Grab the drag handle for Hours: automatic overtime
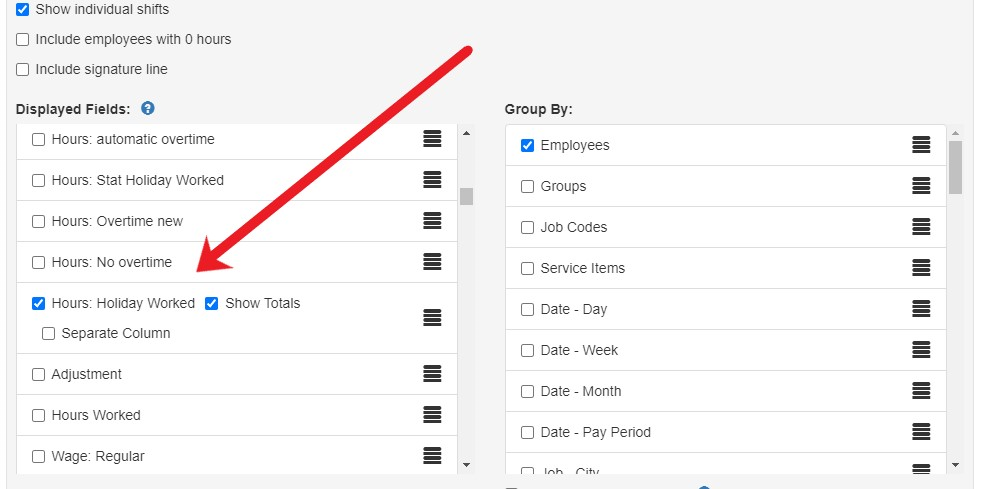The width and height of the screenshot is (983, 489). tap(432, 139)
